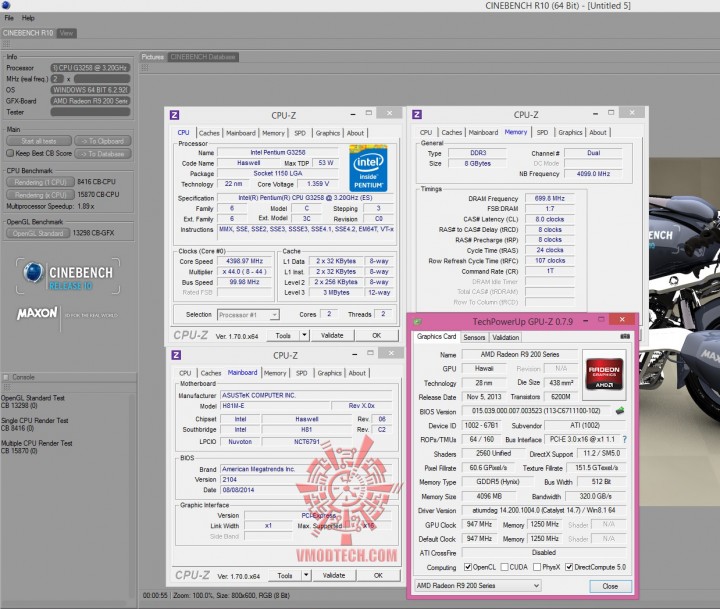Screen dimensions: 720x609
Task: Open the Help menu in Cinebench
Action: (28, 18)
